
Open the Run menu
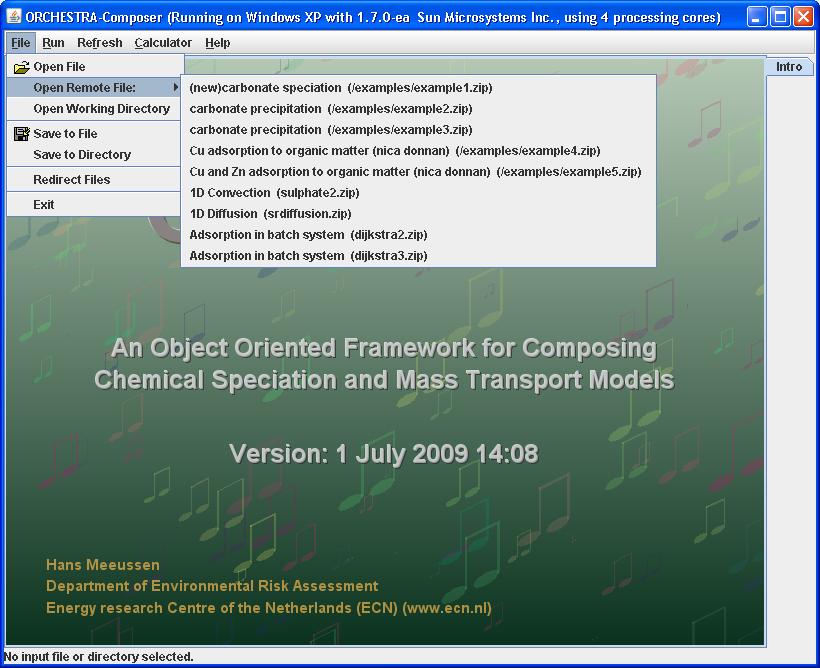click(53, 42)
